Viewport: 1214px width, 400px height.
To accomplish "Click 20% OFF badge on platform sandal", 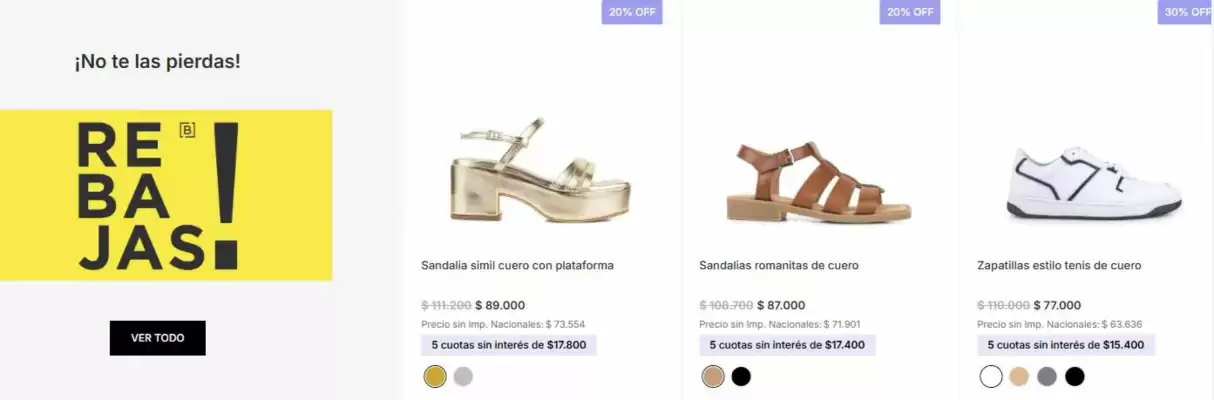I will [x=632, y=12].
